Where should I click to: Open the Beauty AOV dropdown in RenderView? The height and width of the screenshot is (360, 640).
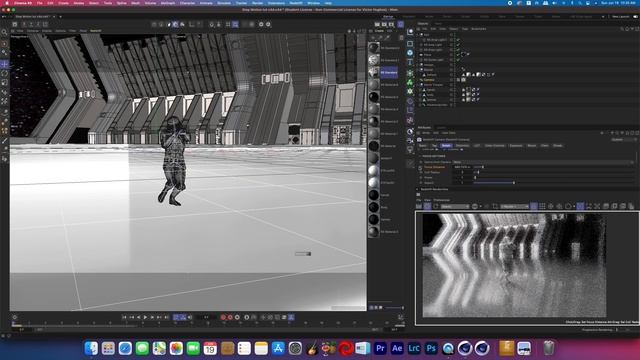point(455,207)
